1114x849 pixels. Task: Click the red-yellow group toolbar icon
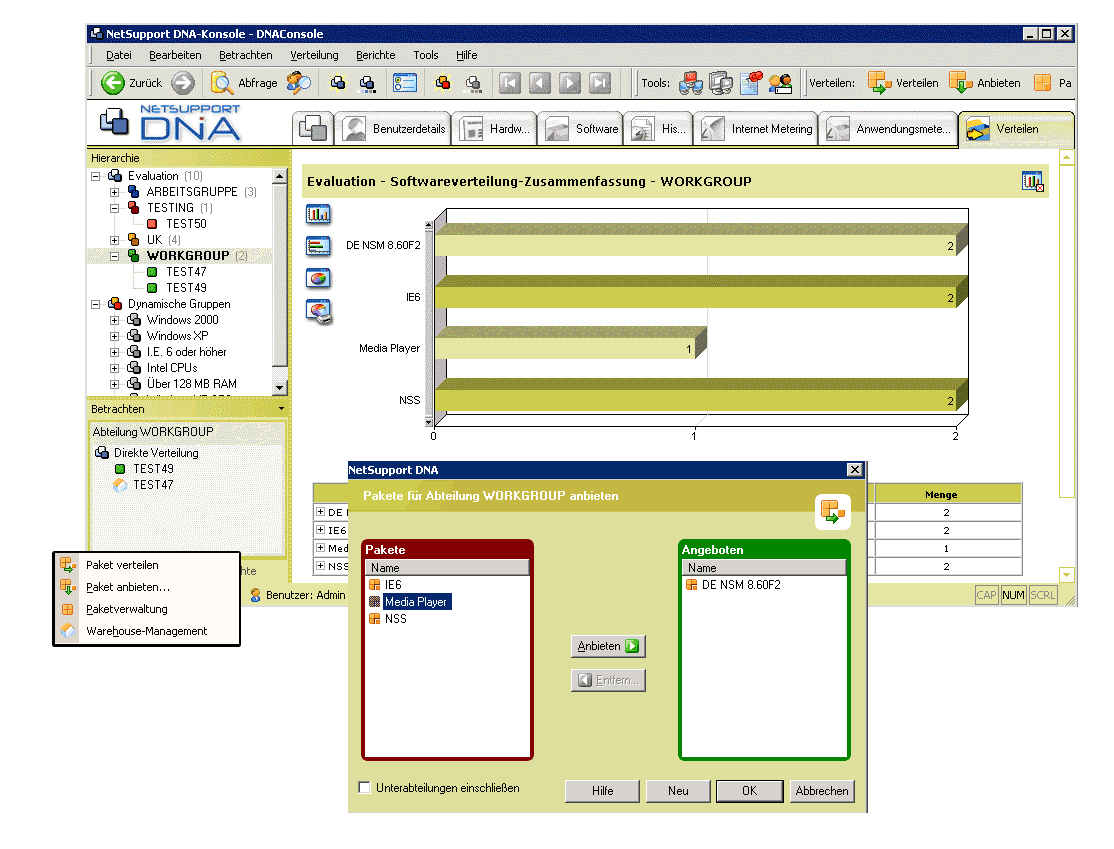[x=443, y=83]
